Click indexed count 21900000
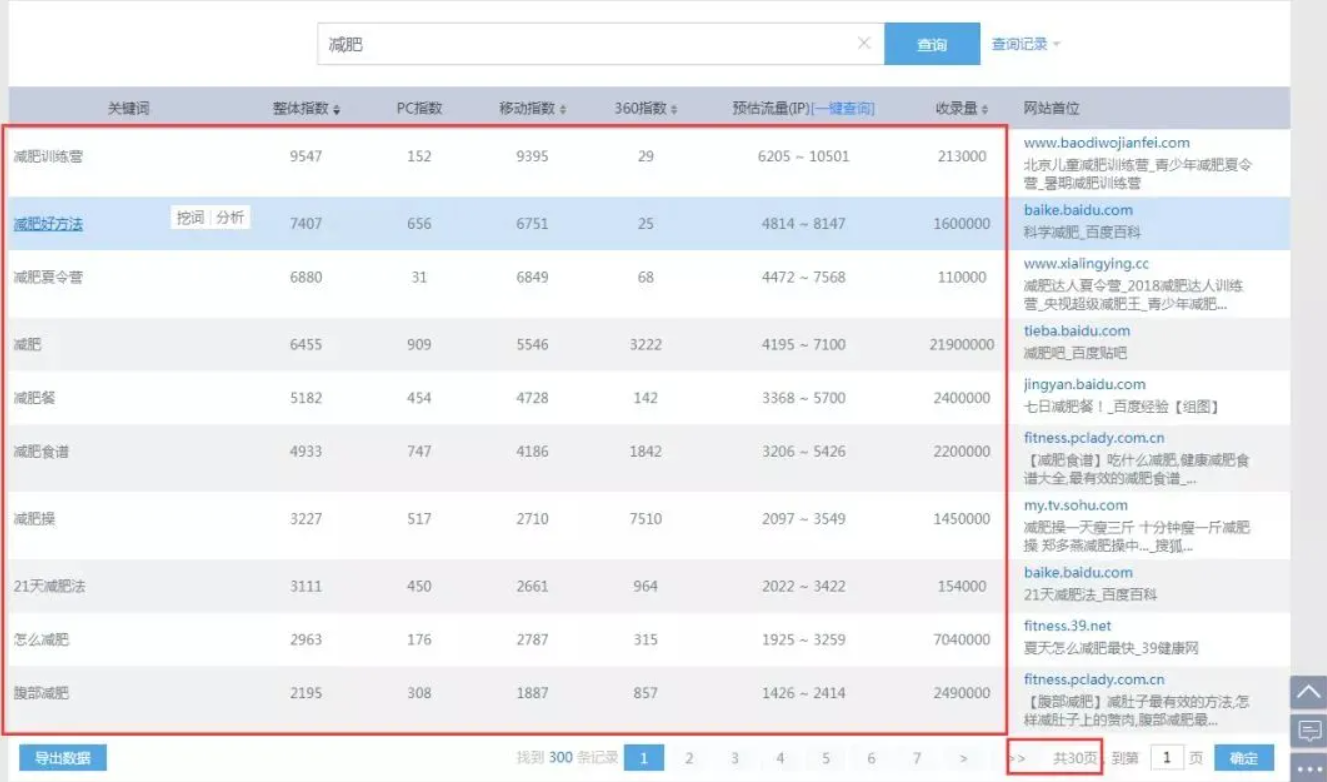1327x782 pixels. pyautogui.click(x=962, y=344)
